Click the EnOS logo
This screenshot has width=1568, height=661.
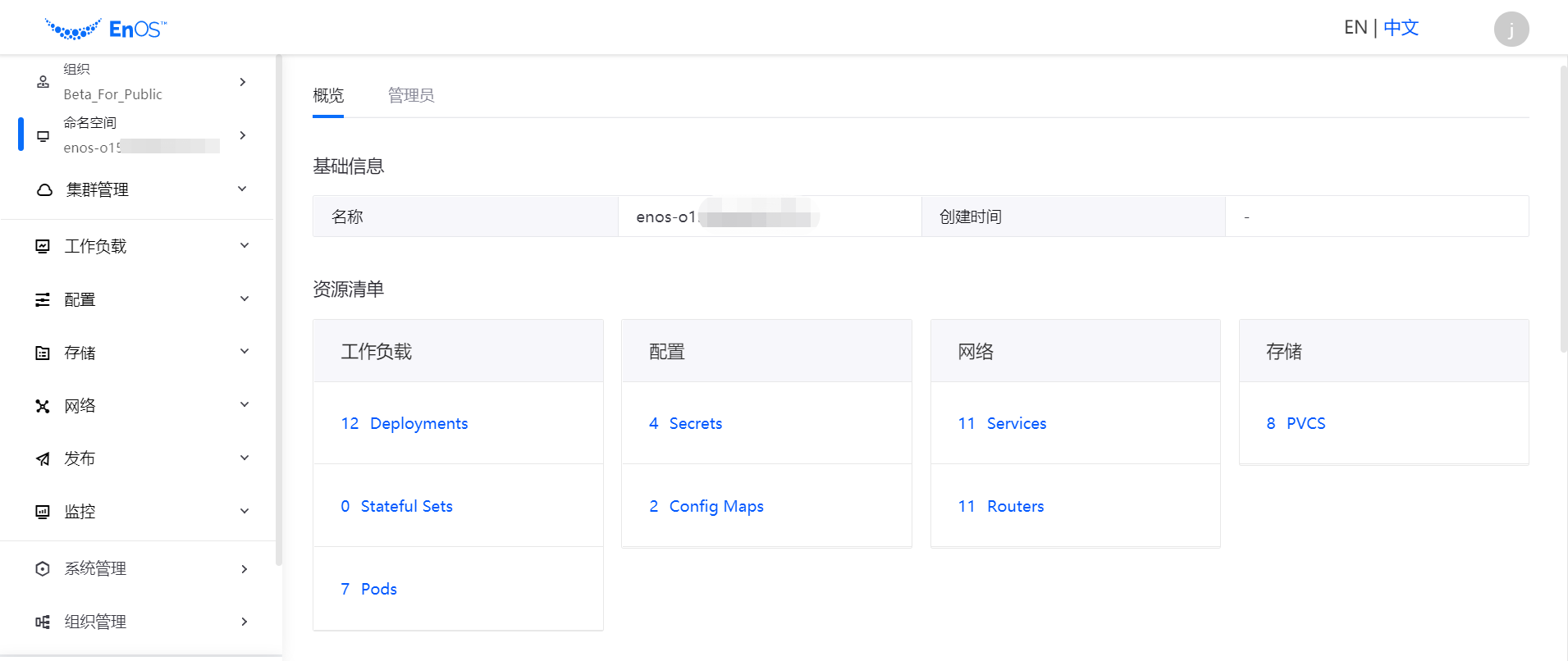tap(106, 30)
